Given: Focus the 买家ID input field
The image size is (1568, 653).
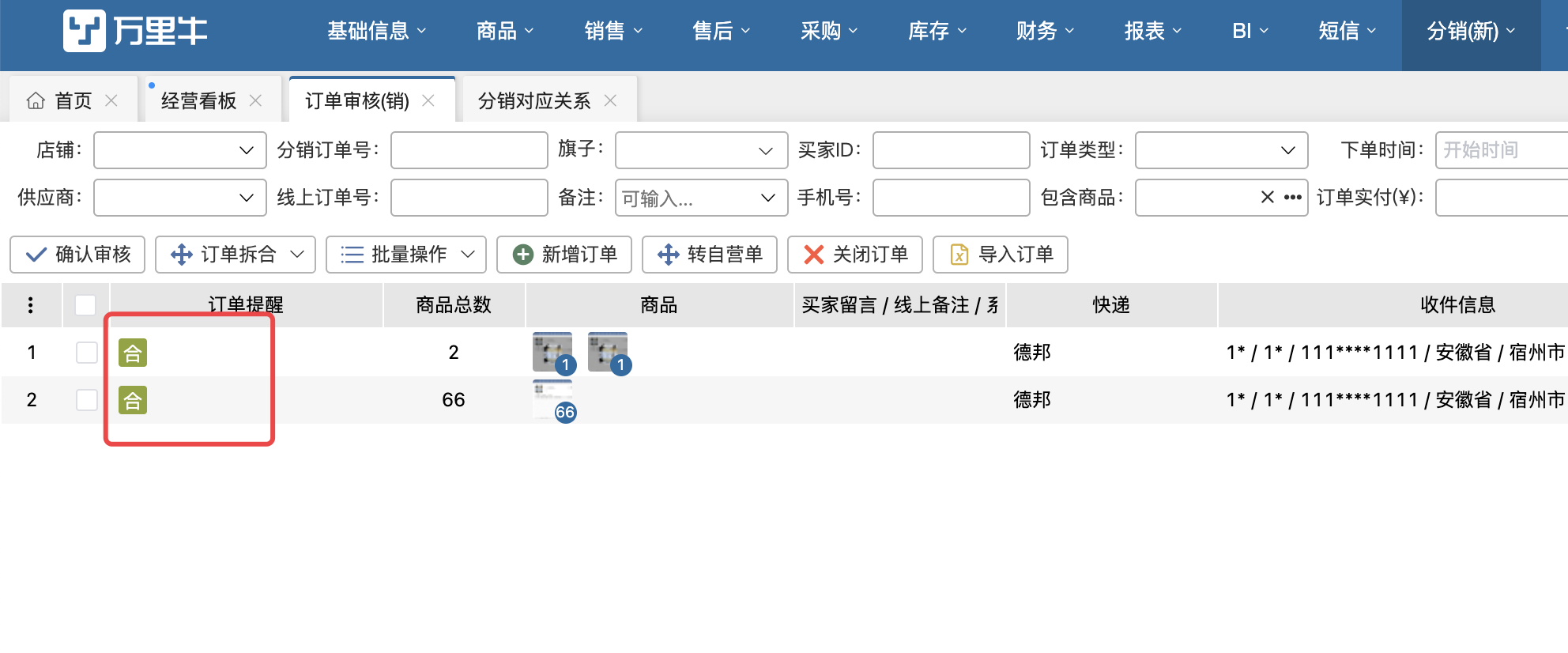Looking at the screenshot, I should coord(952,150).
